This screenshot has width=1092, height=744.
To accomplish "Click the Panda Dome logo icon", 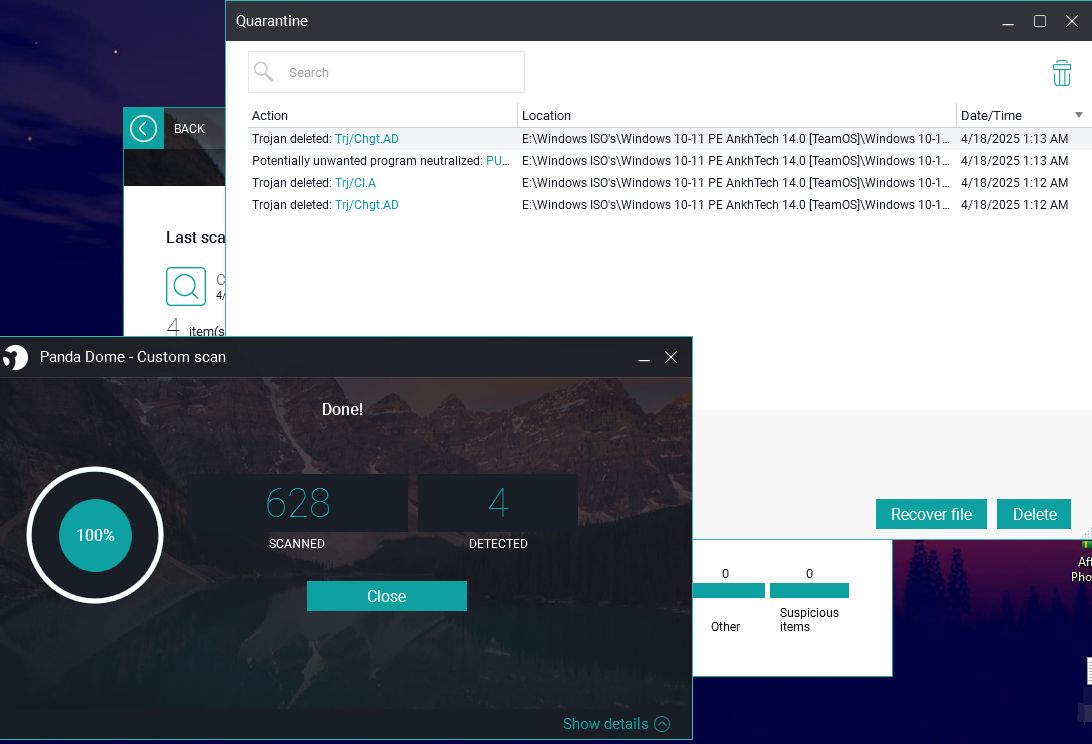I will coord(15,357).
